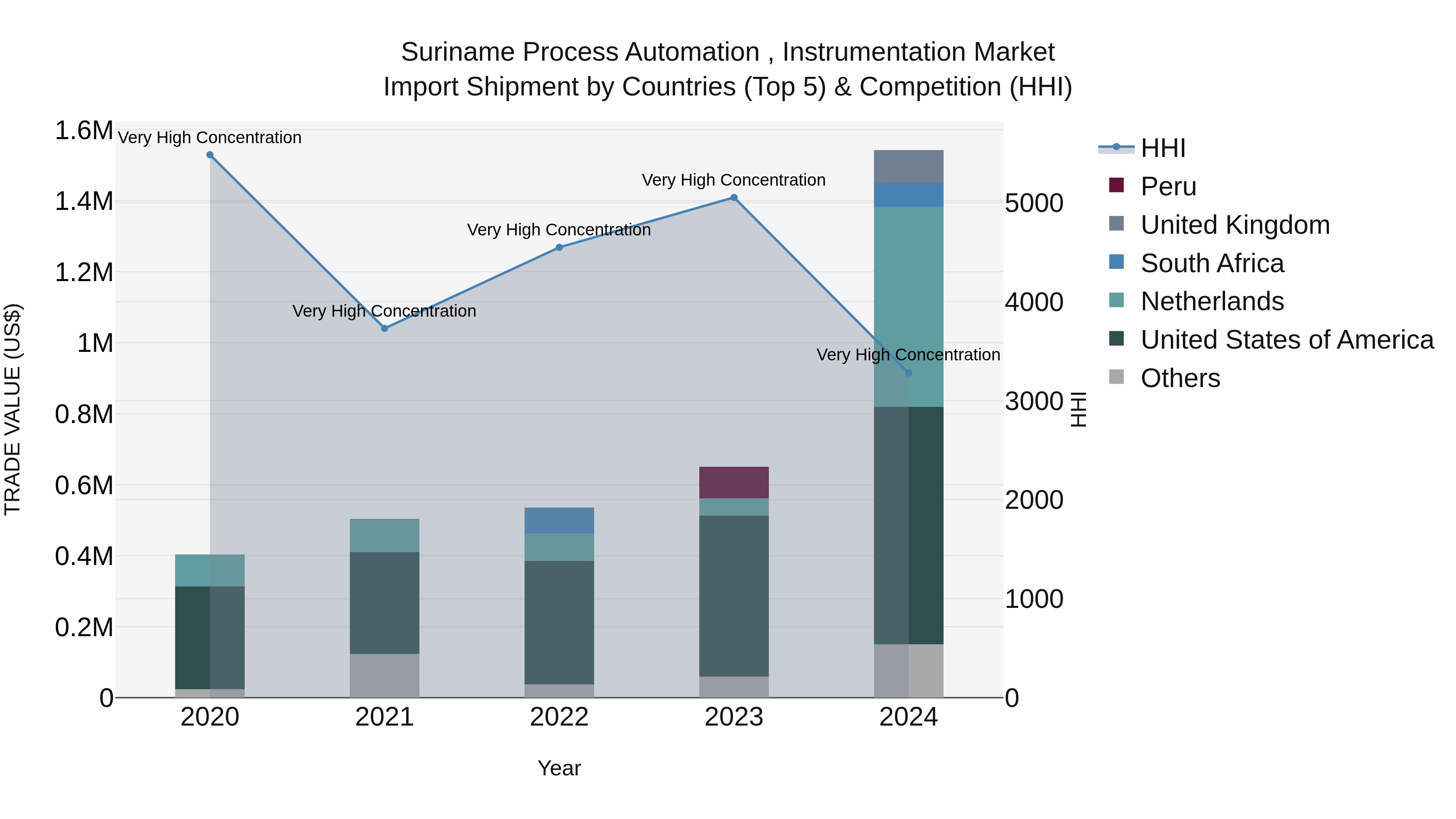Click the 0.6M left axis tick
The height and width of the screenshot is (819, 1456).
[x=84, y=485]
